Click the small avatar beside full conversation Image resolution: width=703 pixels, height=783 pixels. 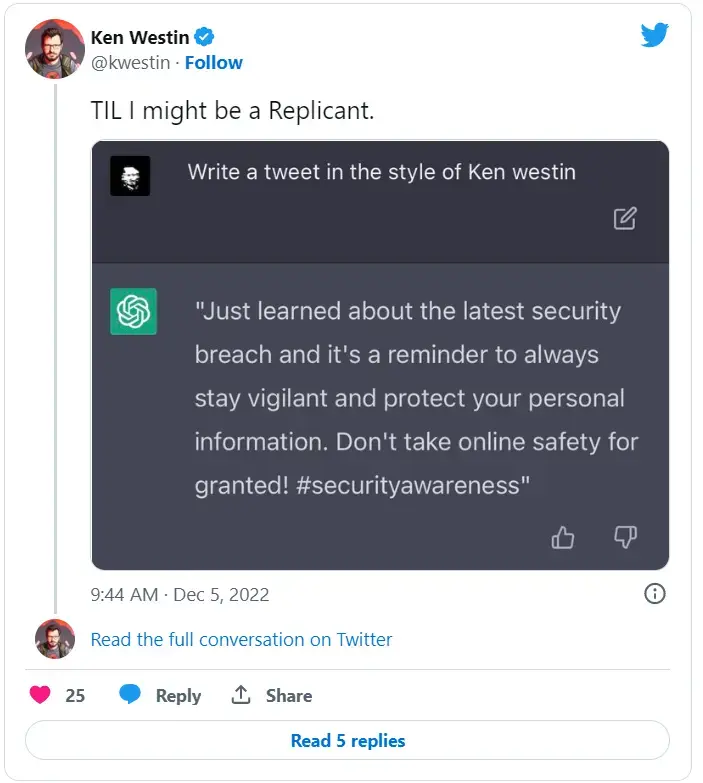coord(54,639)
